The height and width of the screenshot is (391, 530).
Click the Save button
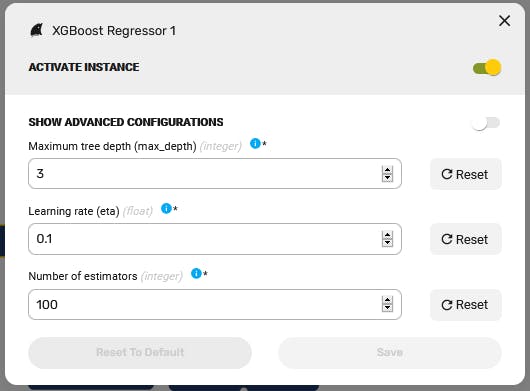[x=390, y=352]
